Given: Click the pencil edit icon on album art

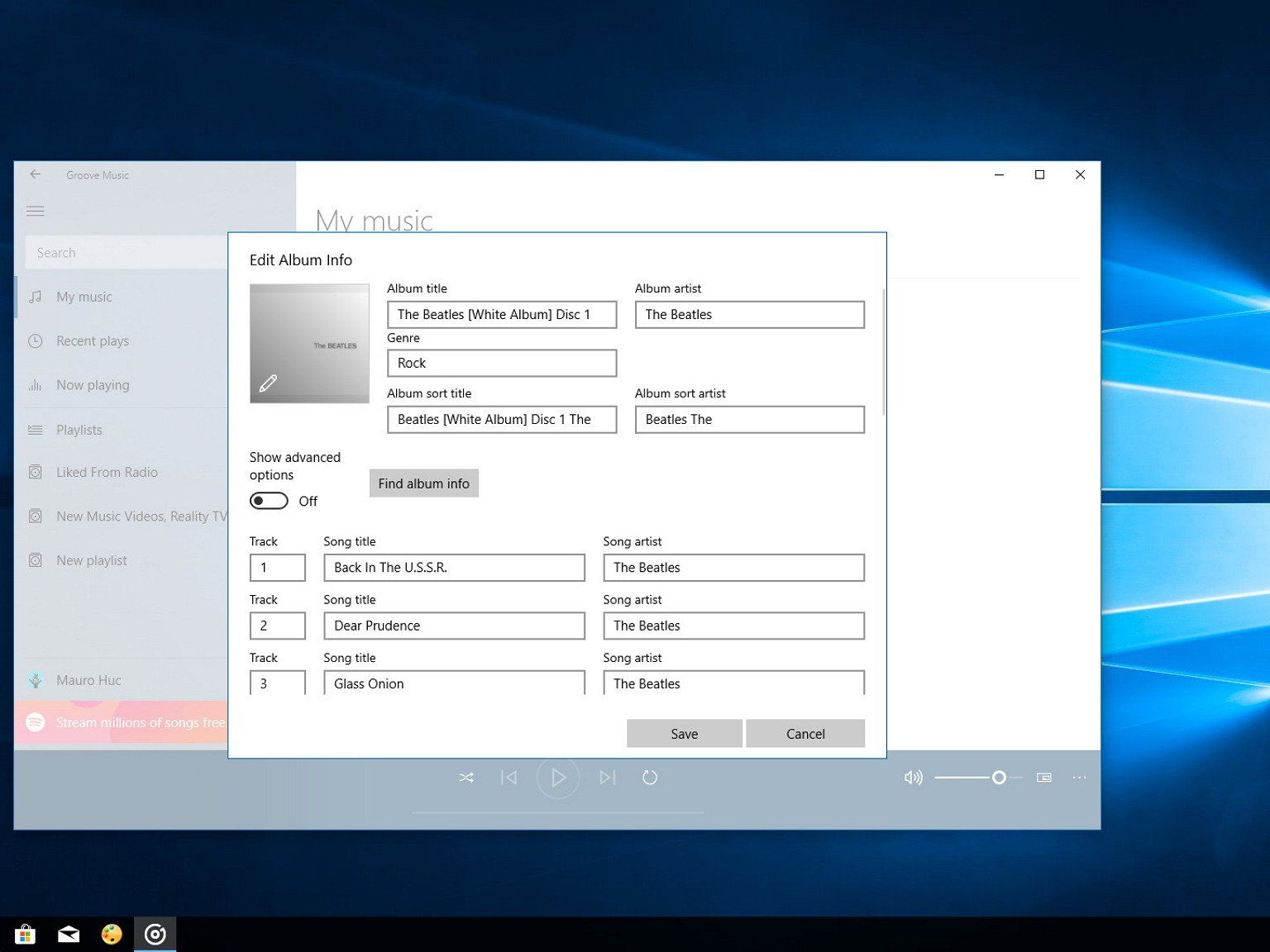Looking at the screenshot, I should coord(268,383).
